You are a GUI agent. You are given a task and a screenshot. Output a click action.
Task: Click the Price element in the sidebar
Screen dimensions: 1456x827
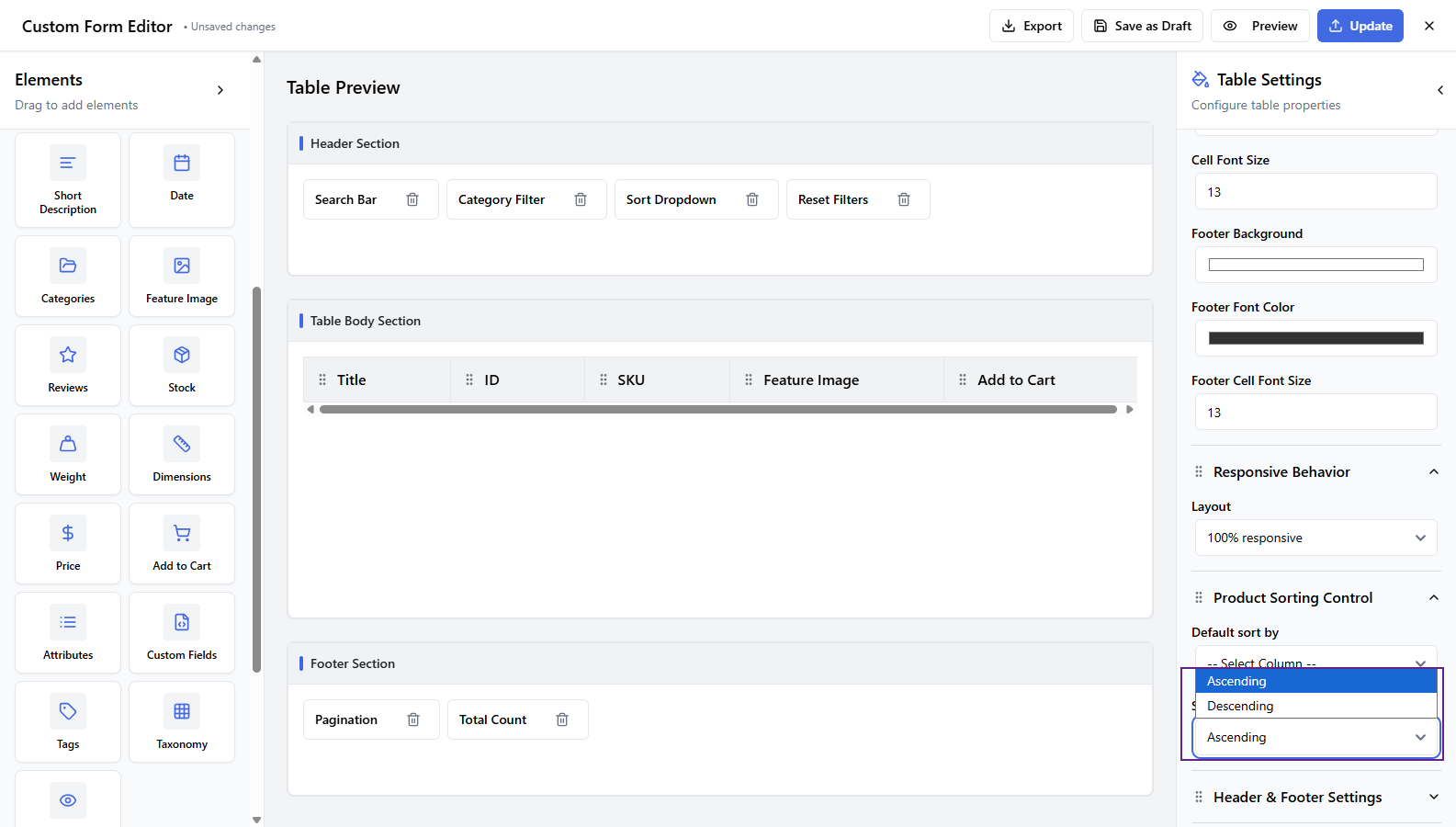pos(68,543)
